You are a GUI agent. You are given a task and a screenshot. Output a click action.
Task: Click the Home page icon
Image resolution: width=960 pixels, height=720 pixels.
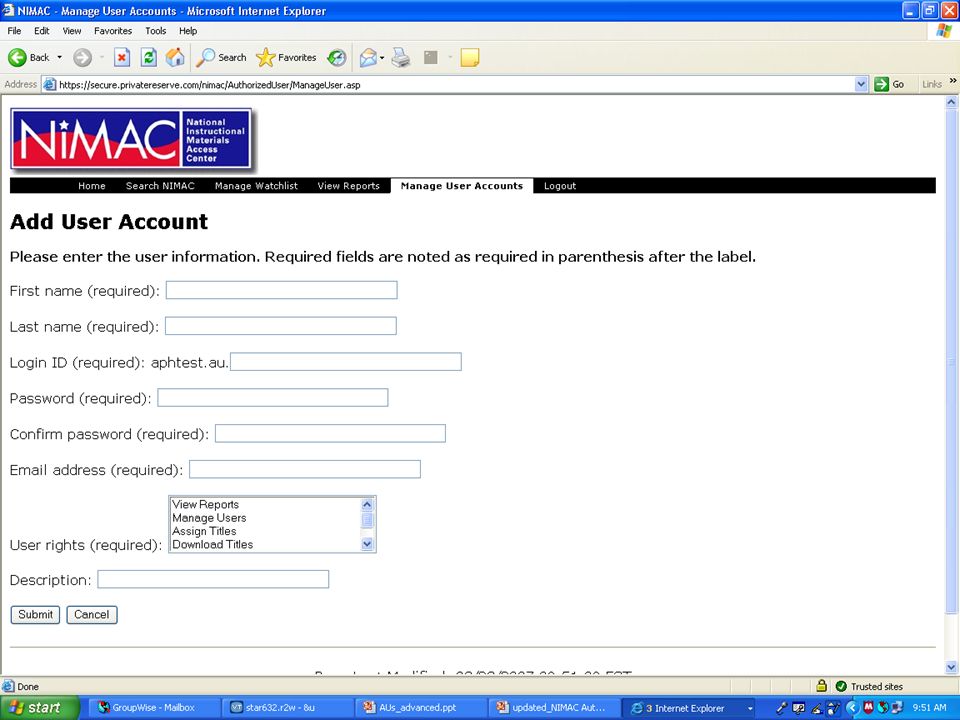[175, 58]
